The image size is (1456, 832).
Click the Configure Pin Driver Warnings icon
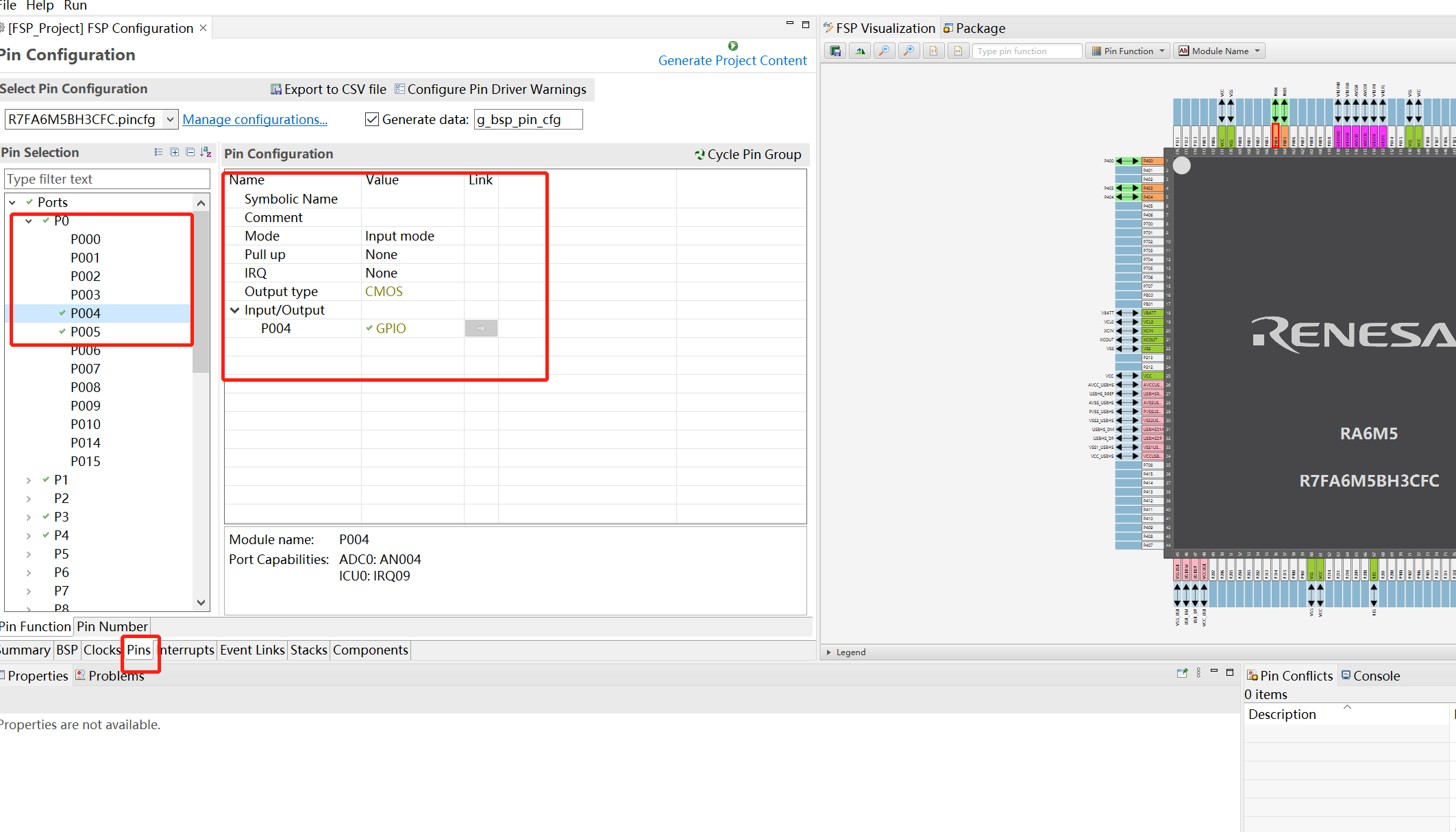399,89
